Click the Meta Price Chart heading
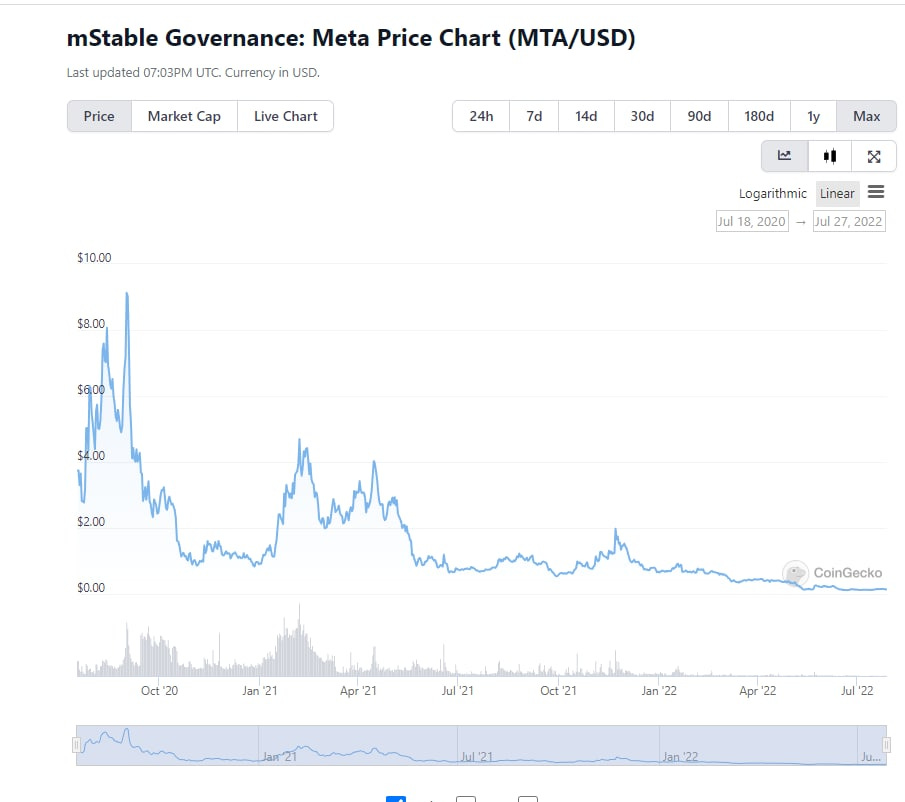The image size is (905, 802). (x=351, y=38)
